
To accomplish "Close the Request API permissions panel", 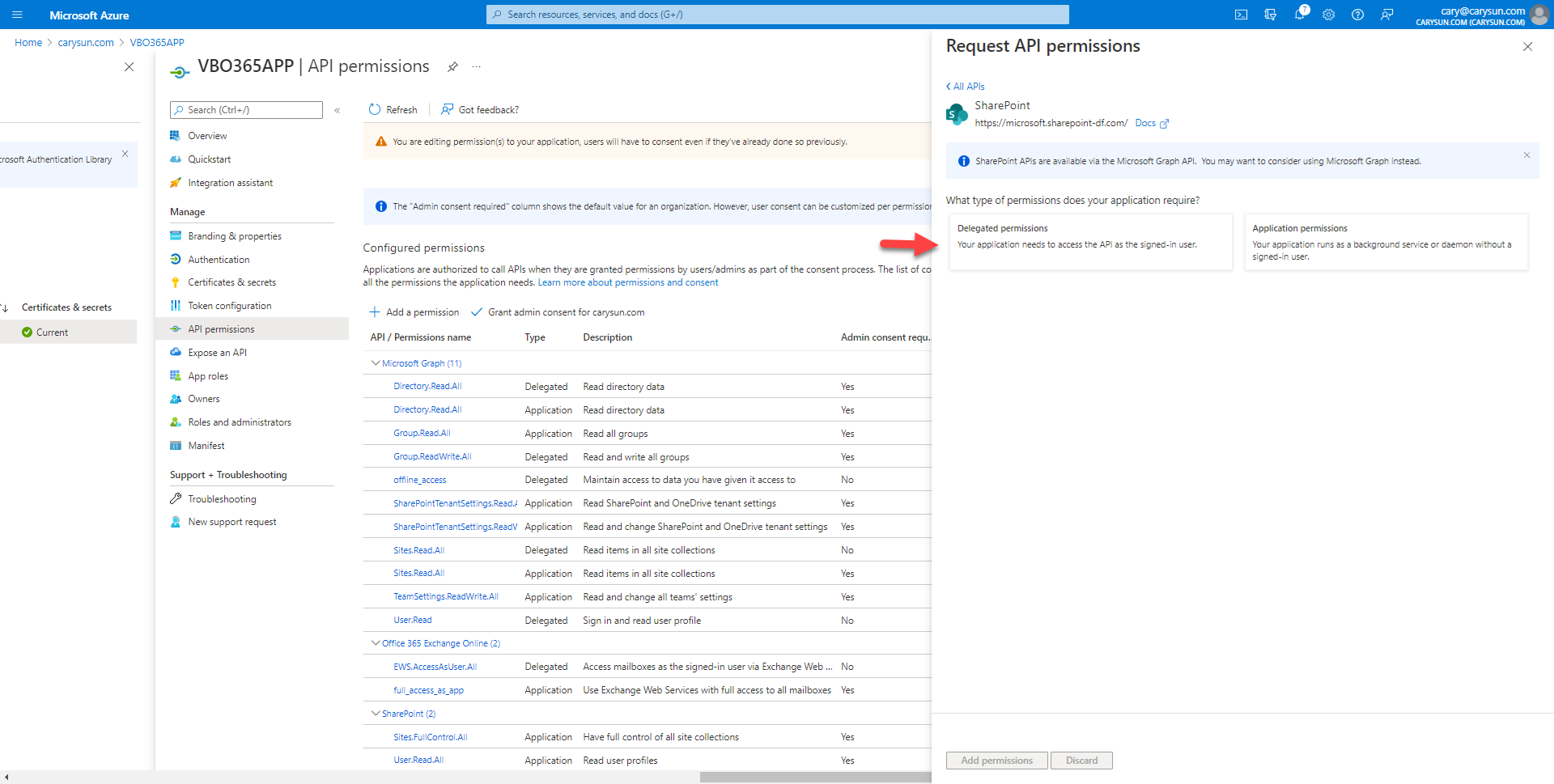I will (1527, 47).
